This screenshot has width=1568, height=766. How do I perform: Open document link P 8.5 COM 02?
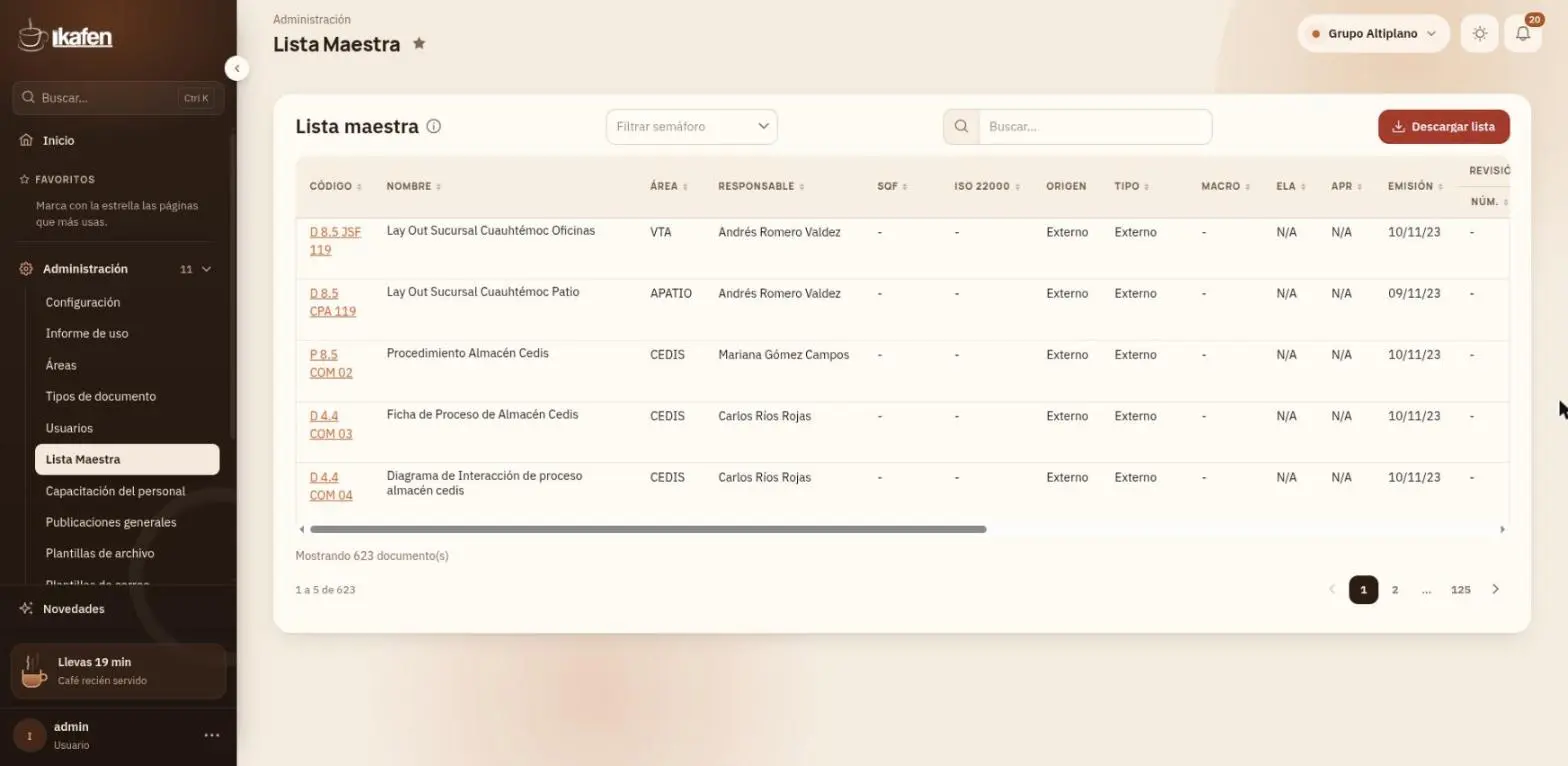coord(331,363)
